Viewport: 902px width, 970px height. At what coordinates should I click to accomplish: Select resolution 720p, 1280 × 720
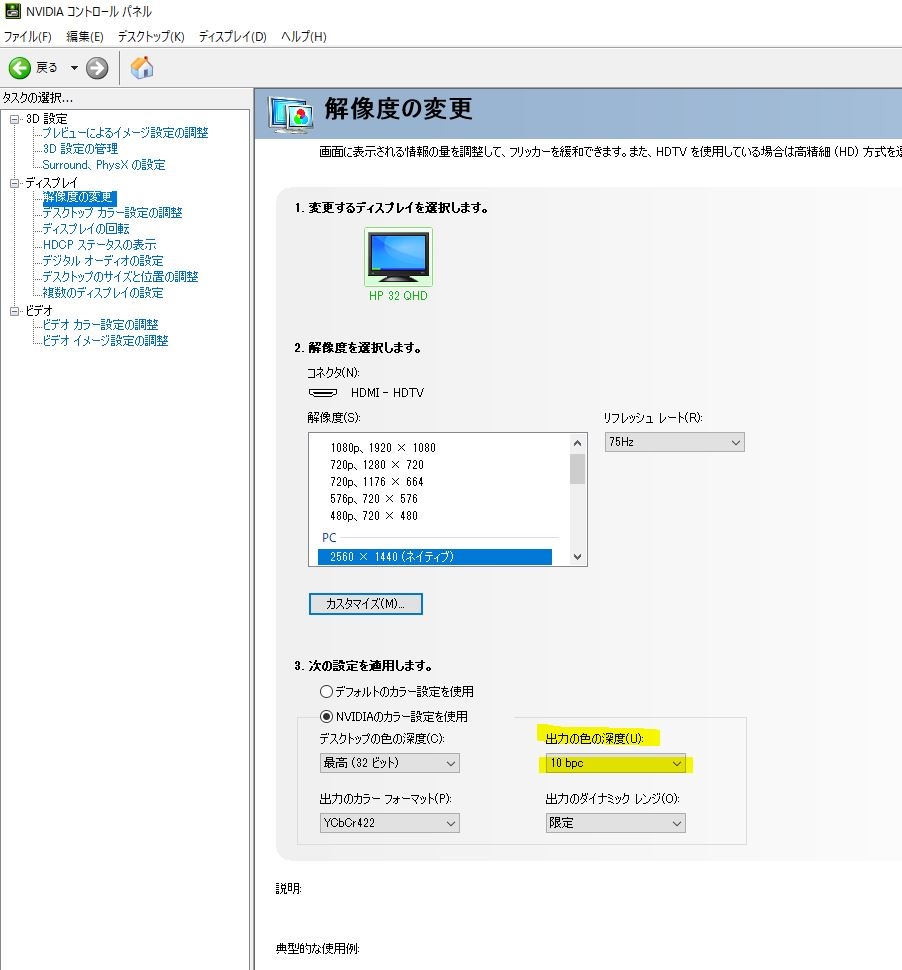(377, 465)
